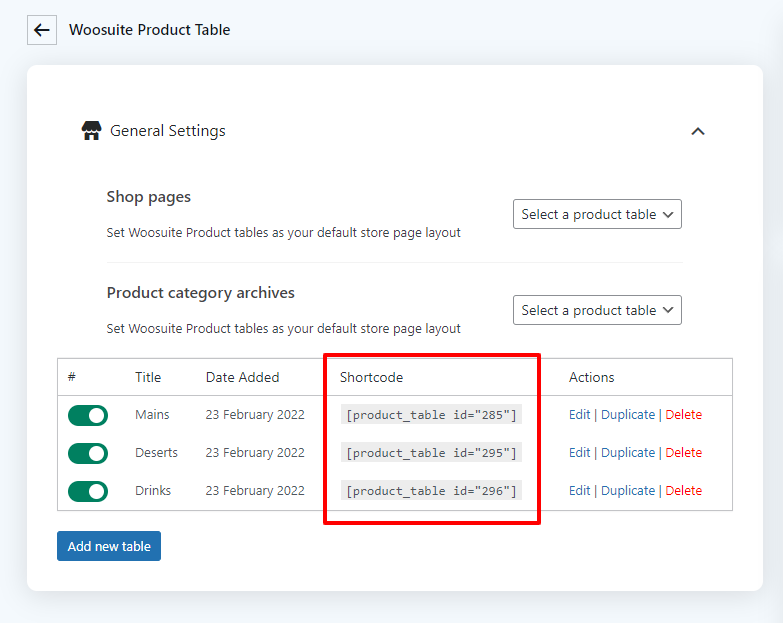783x623 pixels.
Task: Duplicate the Mains product table
Action: click(628, 415)
